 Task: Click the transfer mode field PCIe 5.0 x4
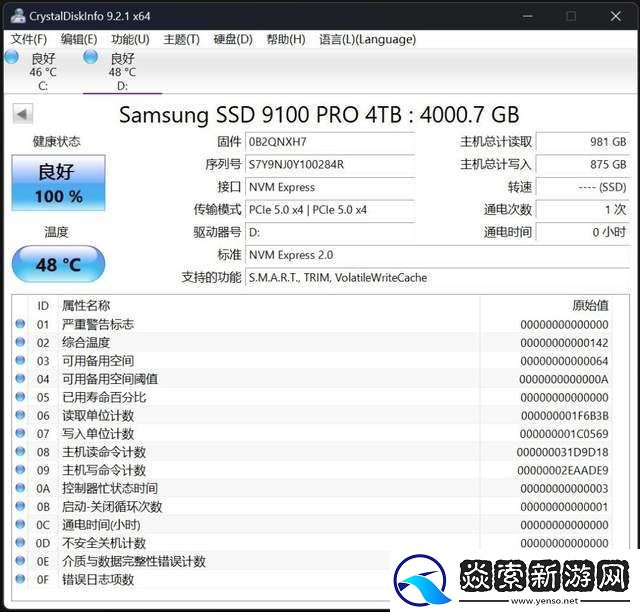pyautogui.click(x=330, y=210)
